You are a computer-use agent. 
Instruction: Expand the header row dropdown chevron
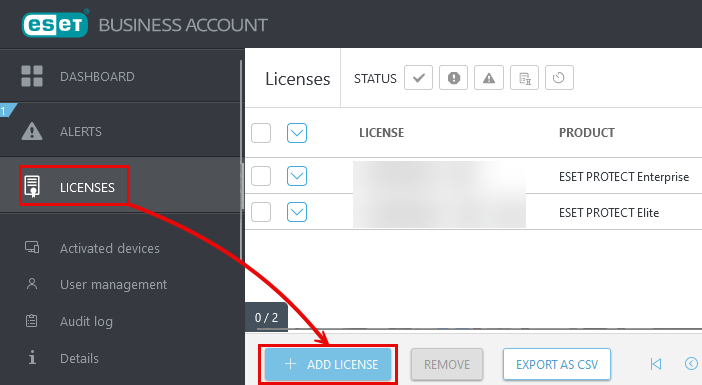[297, 133]
